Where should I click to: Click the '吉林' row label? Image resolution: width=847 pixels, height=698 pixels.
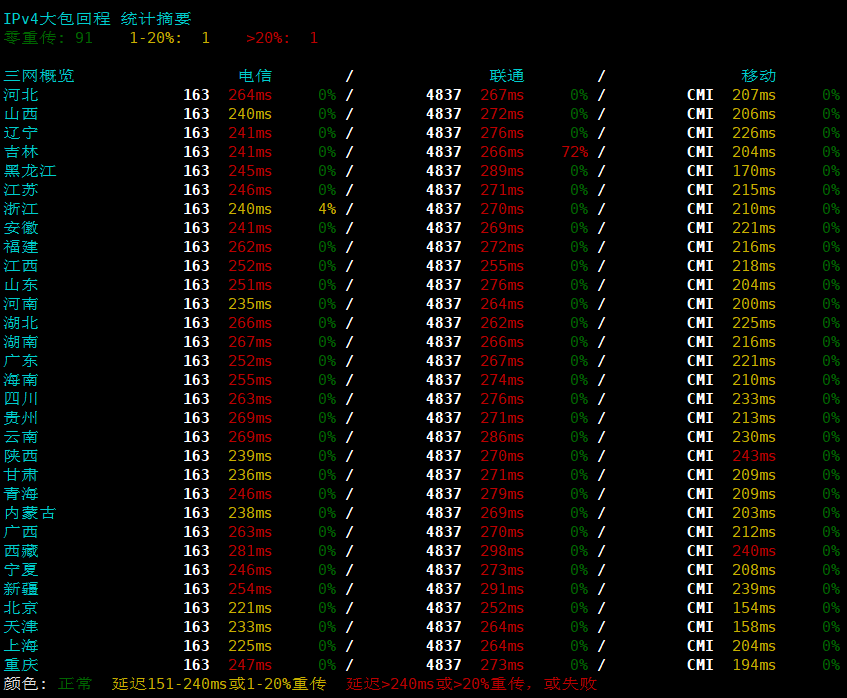(21, 152)
